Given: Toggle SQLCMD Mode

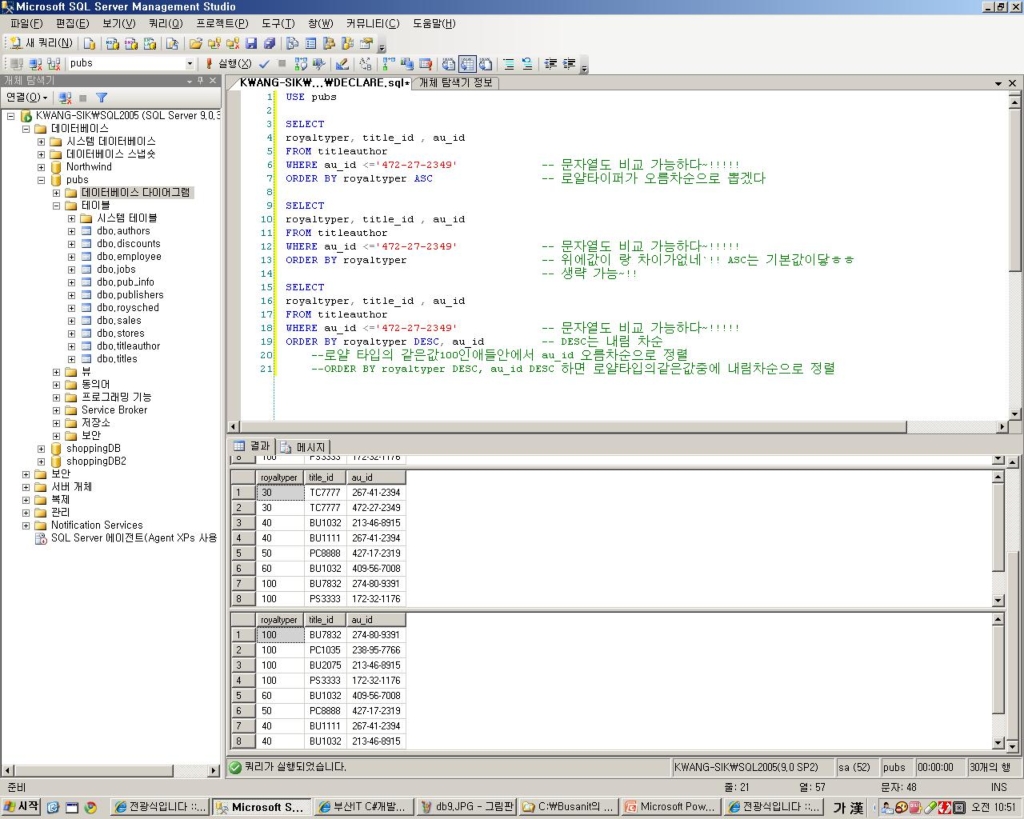Looking at the screenshot, I should [426, 63].
